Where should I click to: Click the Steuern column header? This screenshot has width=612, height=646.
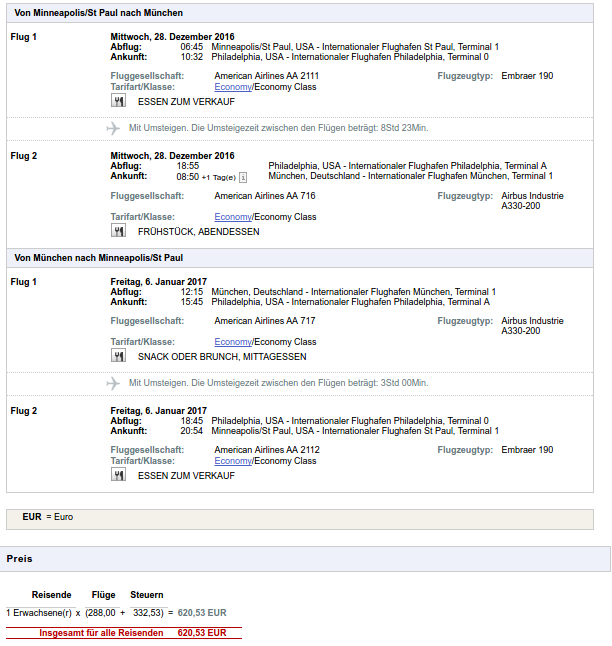[x=147, y=595]
